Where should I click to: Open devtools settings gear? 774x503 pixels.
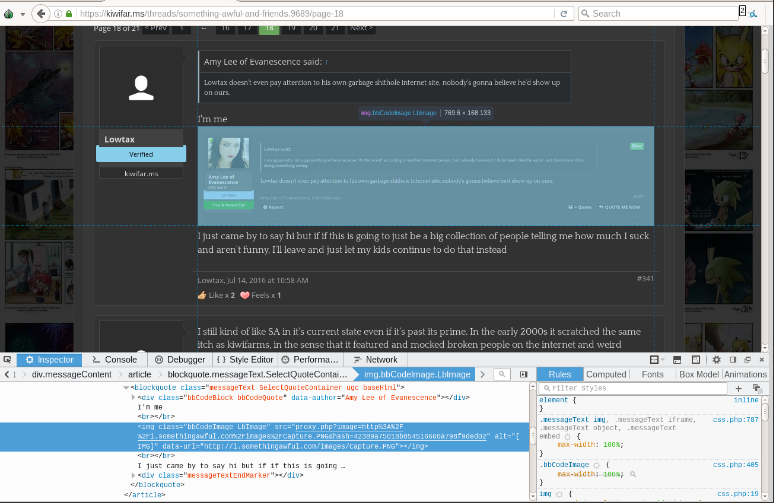[x=716, y=359]
